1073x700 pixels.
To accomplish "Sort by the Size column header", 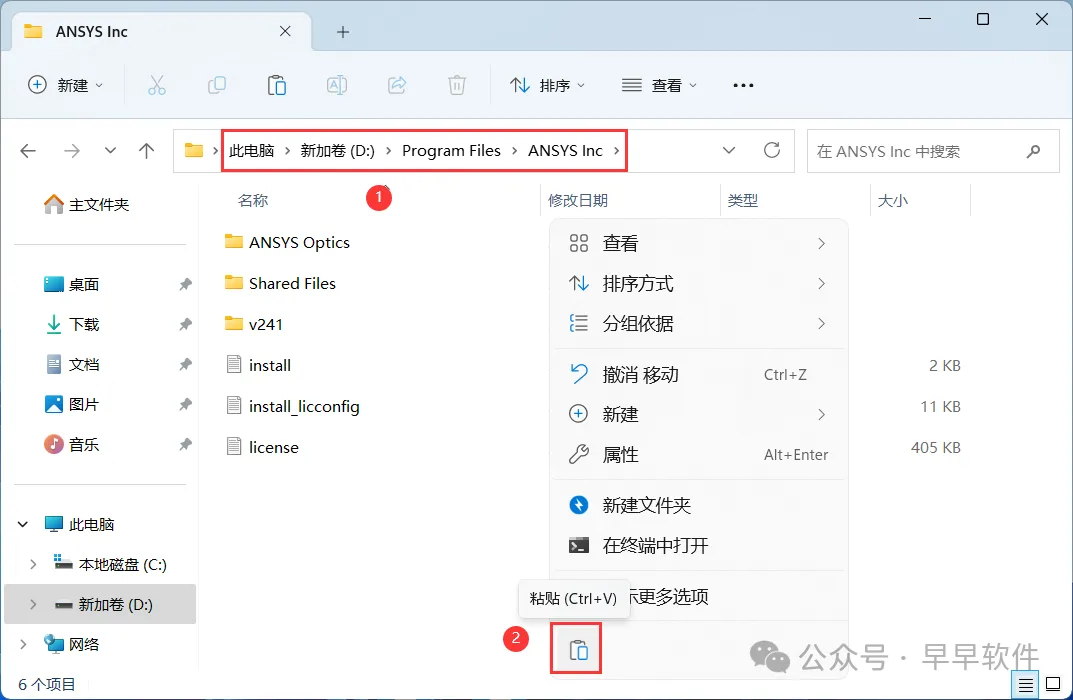I will coord(892,200).
